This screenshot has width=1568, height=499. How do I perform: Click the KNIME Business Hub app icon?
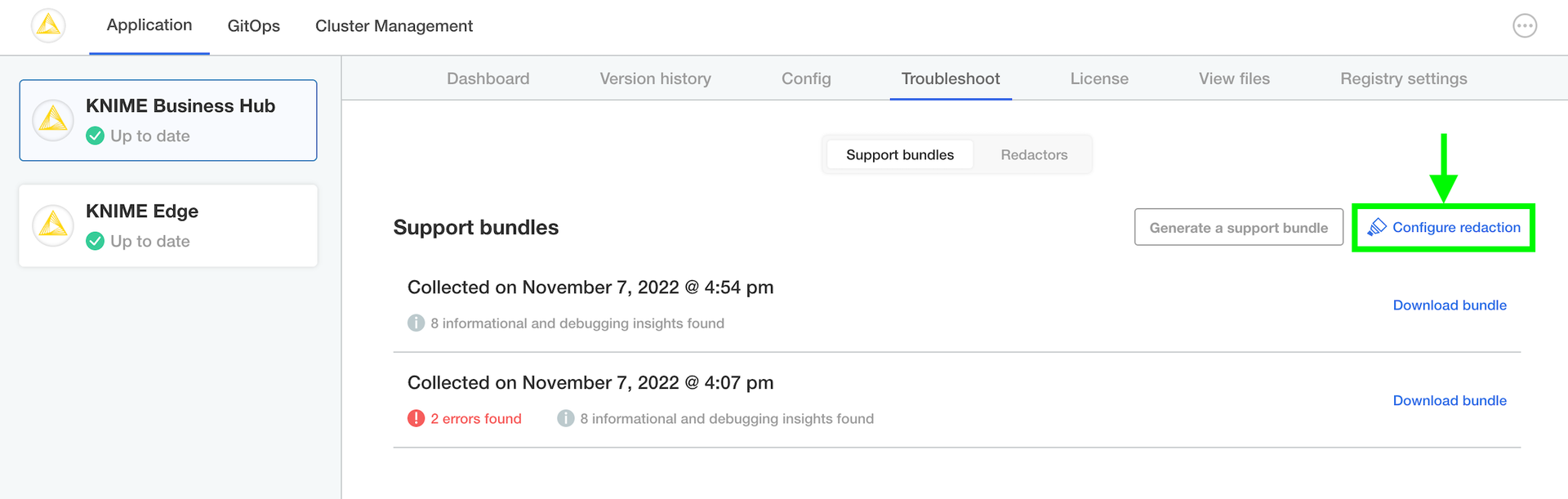coord(53,121)
